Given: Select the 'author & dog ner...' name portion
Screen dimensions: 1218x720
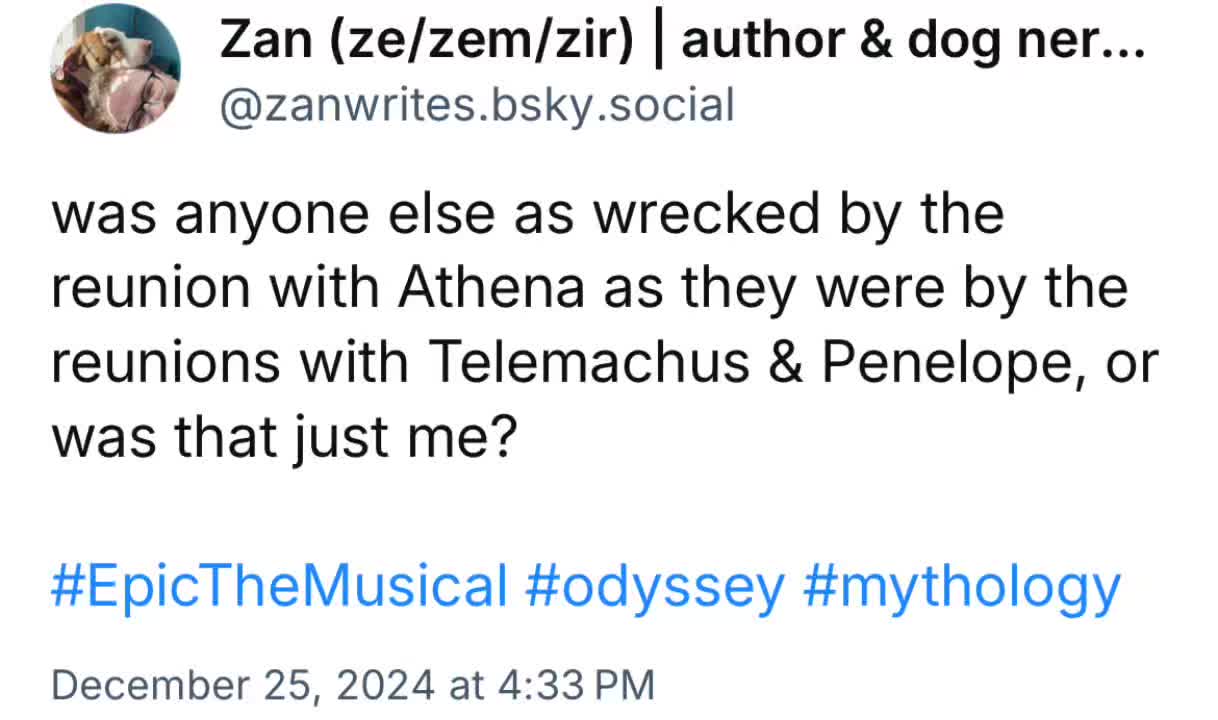Looking at the screenshot, I should tap(912, 43).
